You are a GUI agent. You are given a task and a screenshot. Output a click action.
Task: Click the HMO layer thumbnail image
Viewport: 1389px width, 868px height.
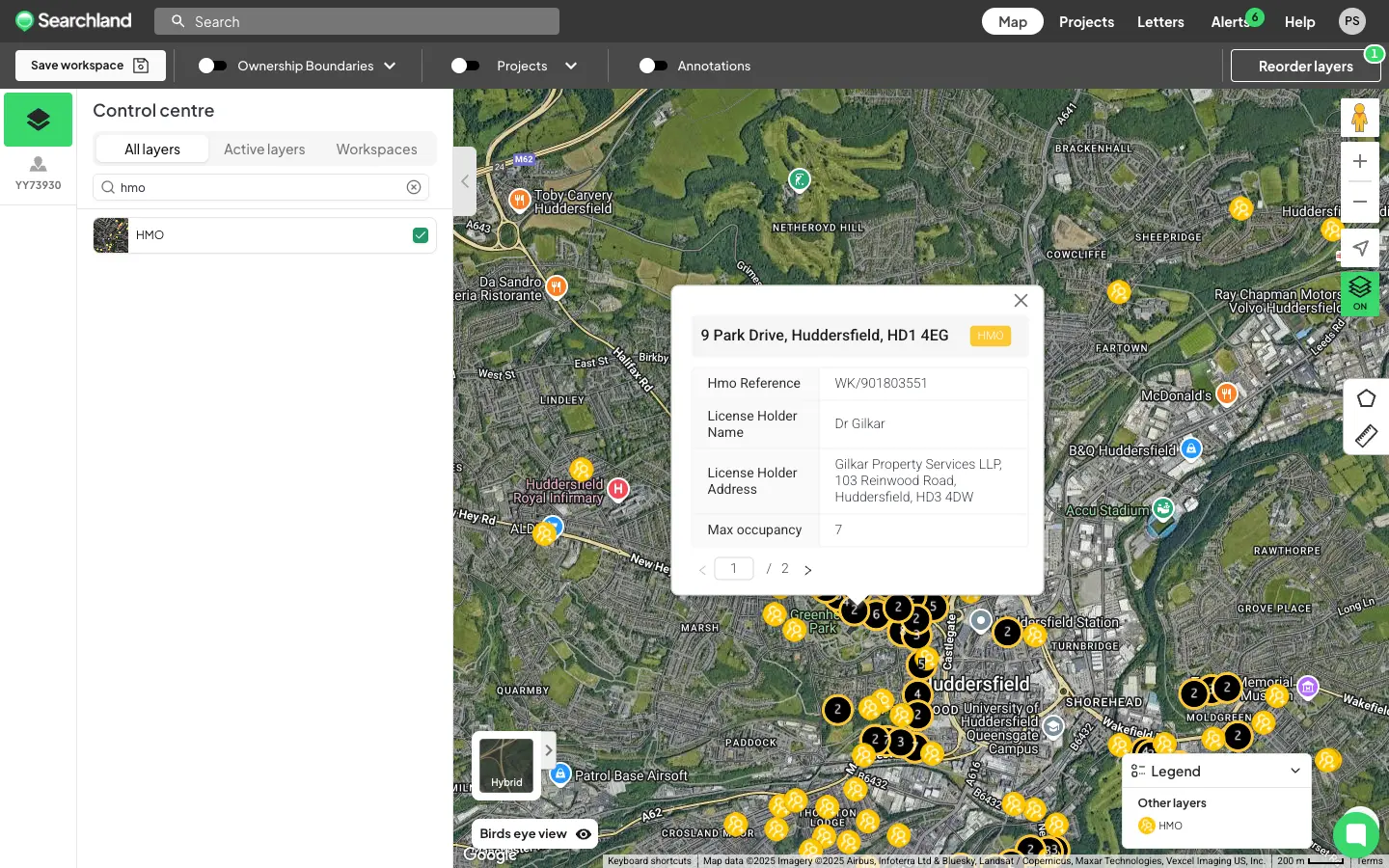(111, 235)
